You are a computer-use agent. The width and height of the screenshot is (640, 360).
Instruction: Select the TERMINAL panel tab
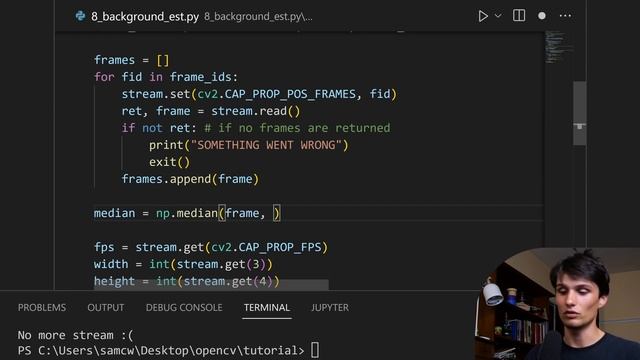click(x=267, y=307)
